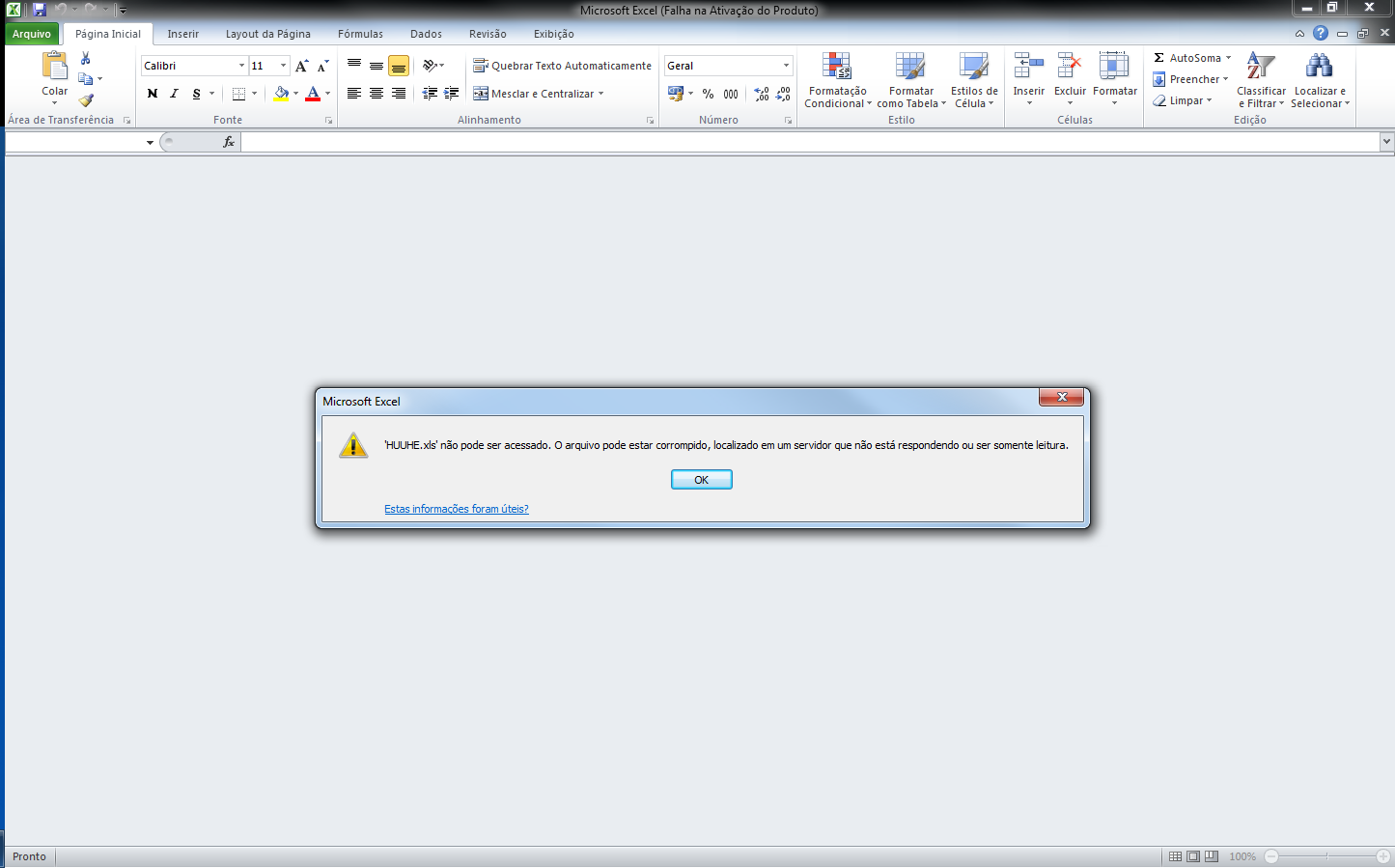Click the Colar paste icon
This screenshot has height=868, width=1395.
[x=55, y=66]
